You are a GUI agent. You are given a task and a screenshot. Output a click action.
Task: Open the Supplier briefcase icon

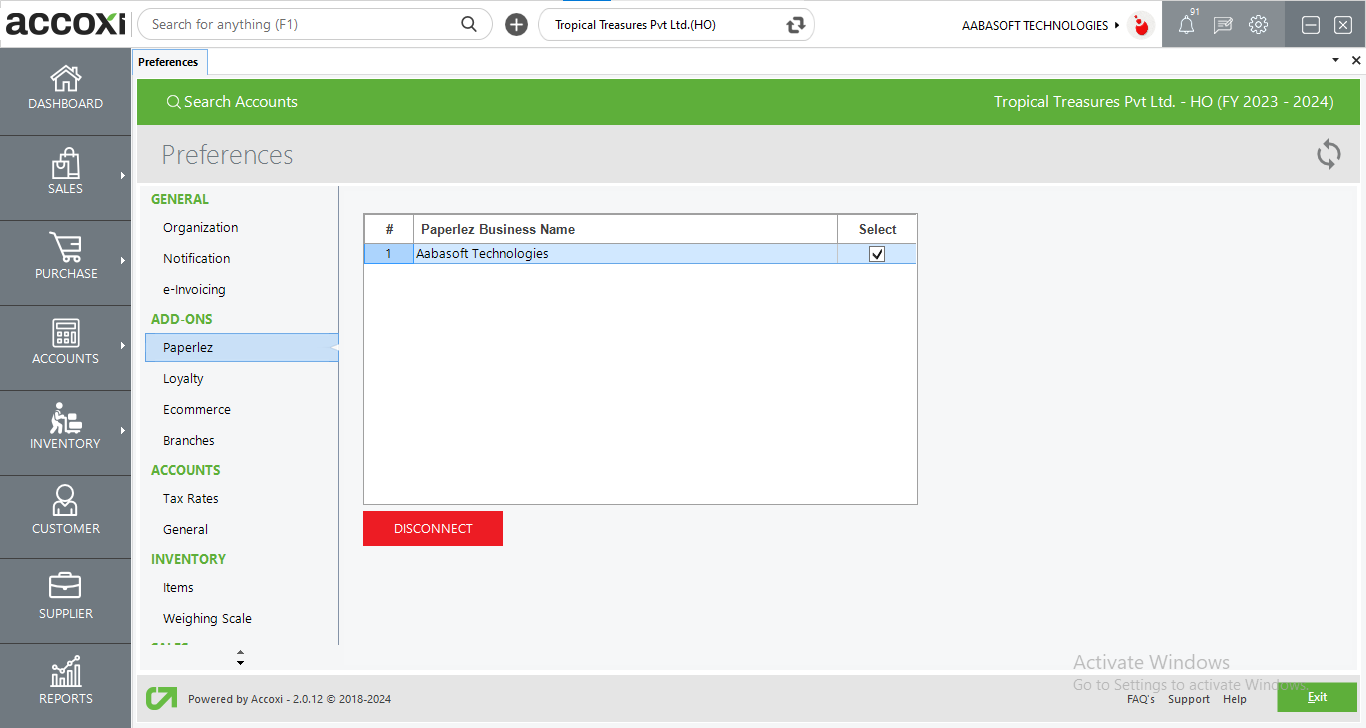[65, 586]
